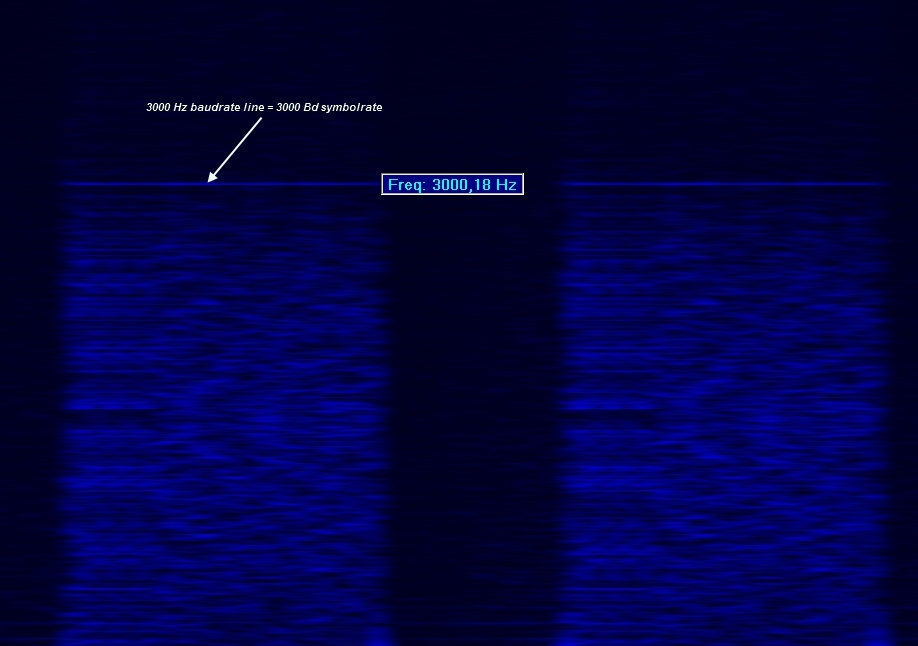The width and height of the screenshot is (918, 646).
Task: Click the dark margin right of the right block
Action: 905,400
